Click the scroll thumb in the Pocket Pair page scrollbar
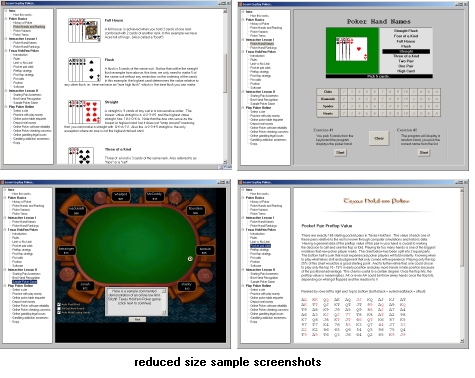 [x=462, y=230]
